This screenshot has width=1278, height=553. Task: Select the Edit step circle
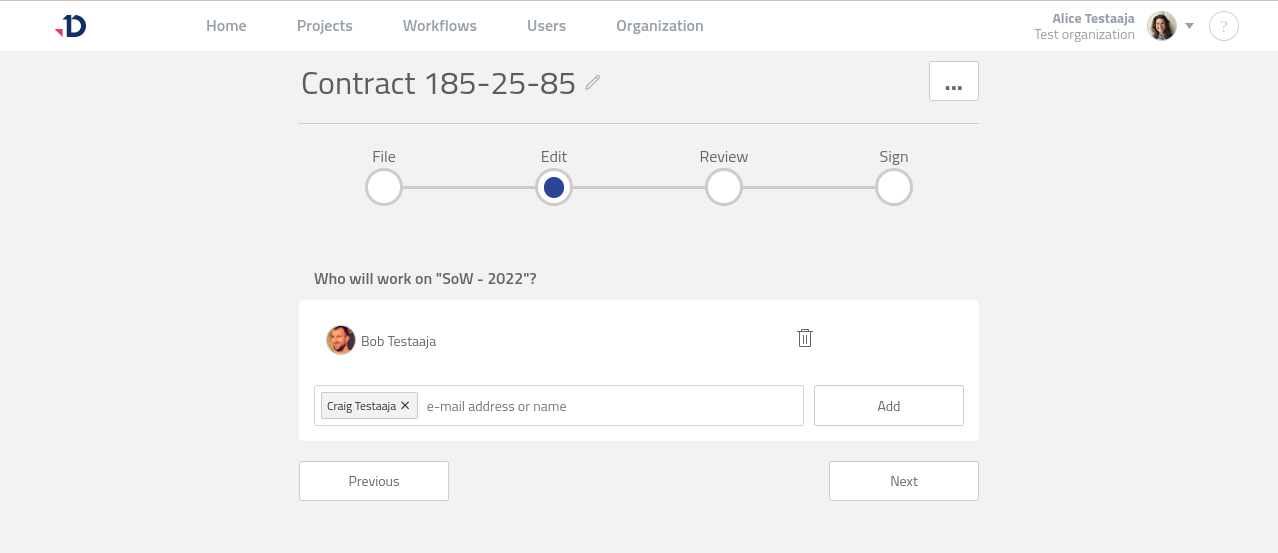point(554,187)
